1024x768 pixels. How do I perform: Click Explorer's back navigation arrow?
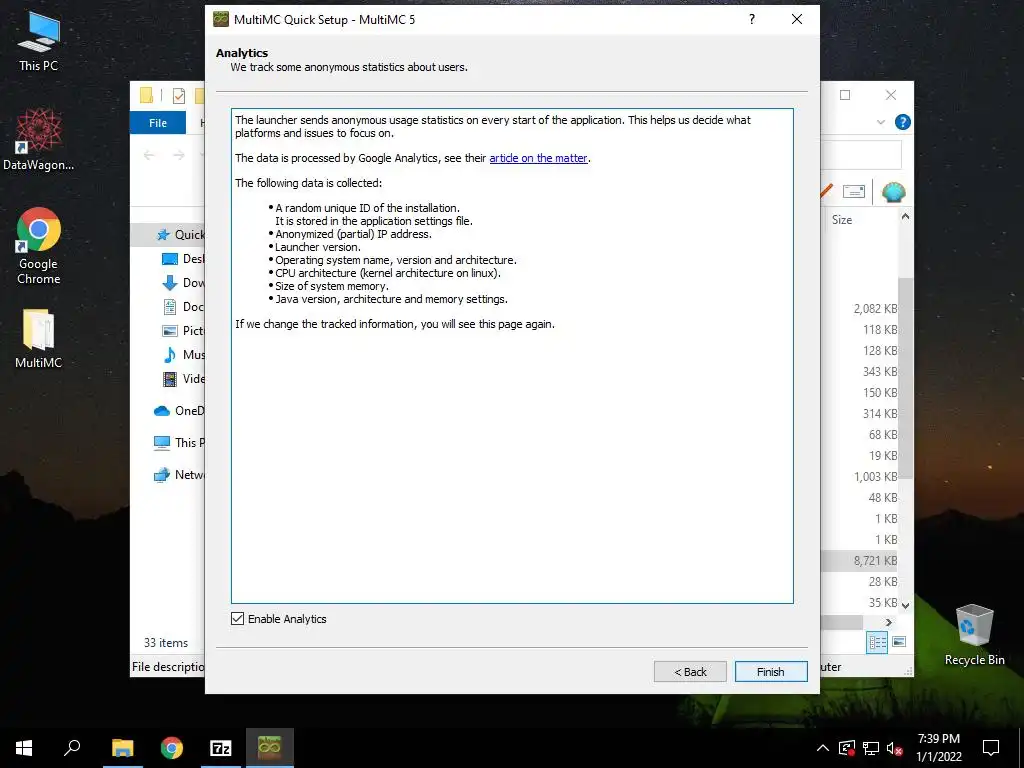click(150, 155)
